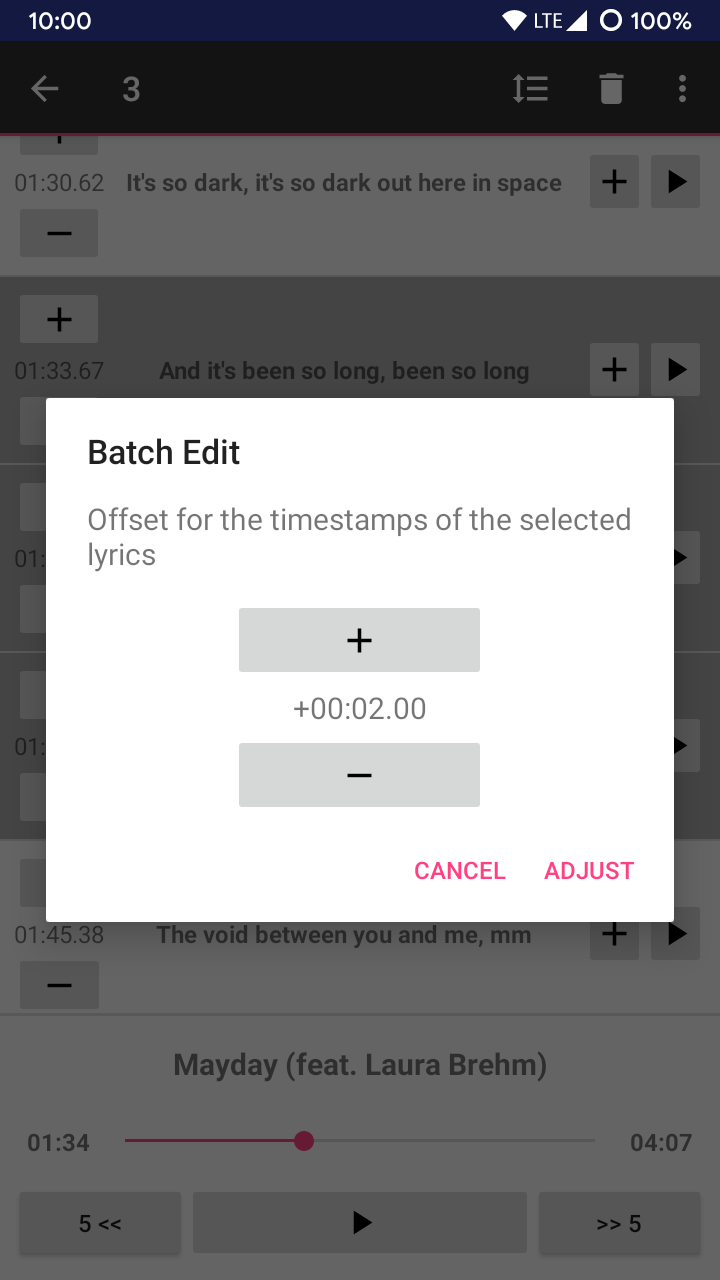Viewport: 720px width, 1280px height.
Task: Decrease offset with dialog minus button
Action: [359, 775]
